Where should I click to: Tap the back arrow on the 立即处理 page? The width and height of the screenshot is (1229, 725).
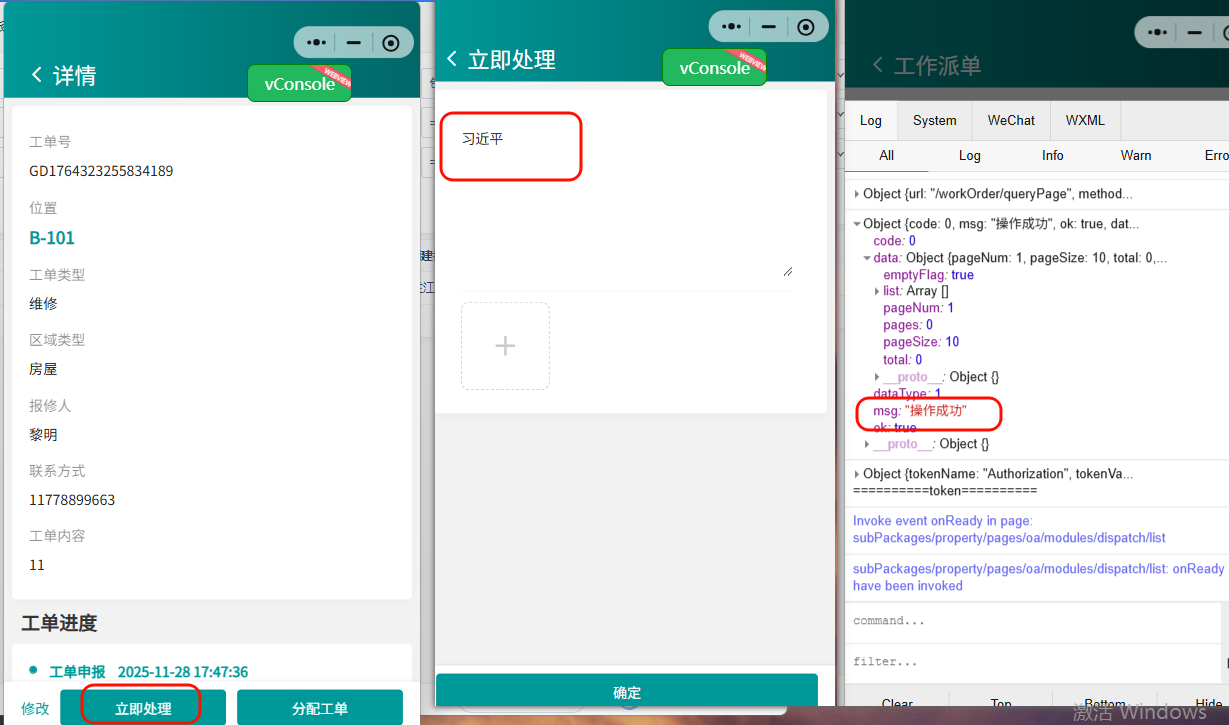tap(454, 59)
